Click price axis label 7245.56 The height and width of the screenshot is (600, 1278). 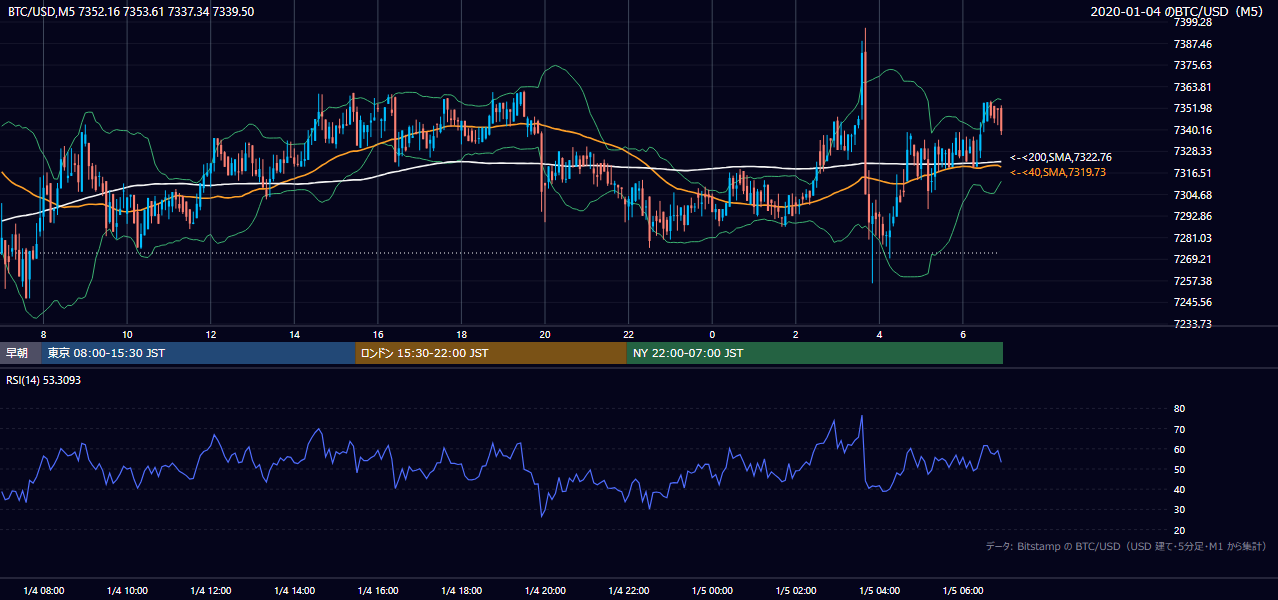(1193, 302)
